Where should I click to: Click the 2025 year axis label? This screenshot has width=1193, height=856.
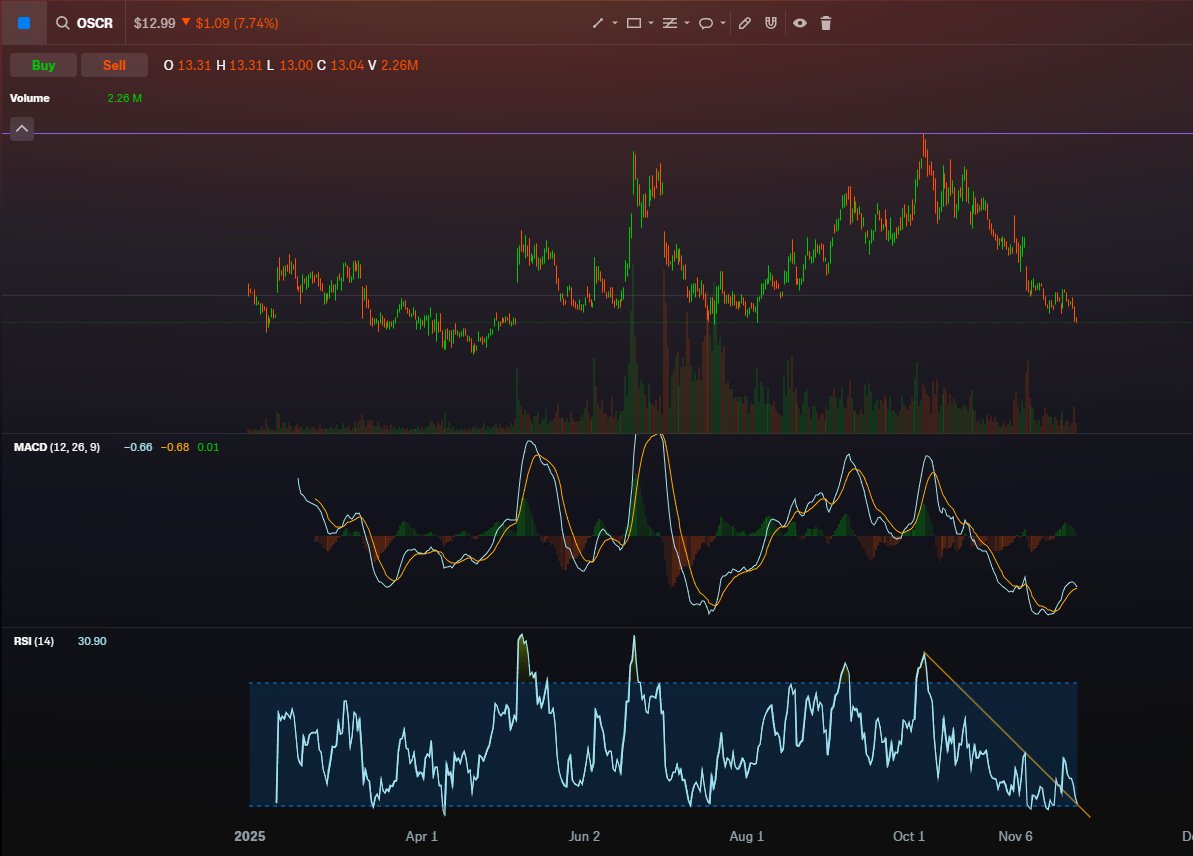point(250,836)
